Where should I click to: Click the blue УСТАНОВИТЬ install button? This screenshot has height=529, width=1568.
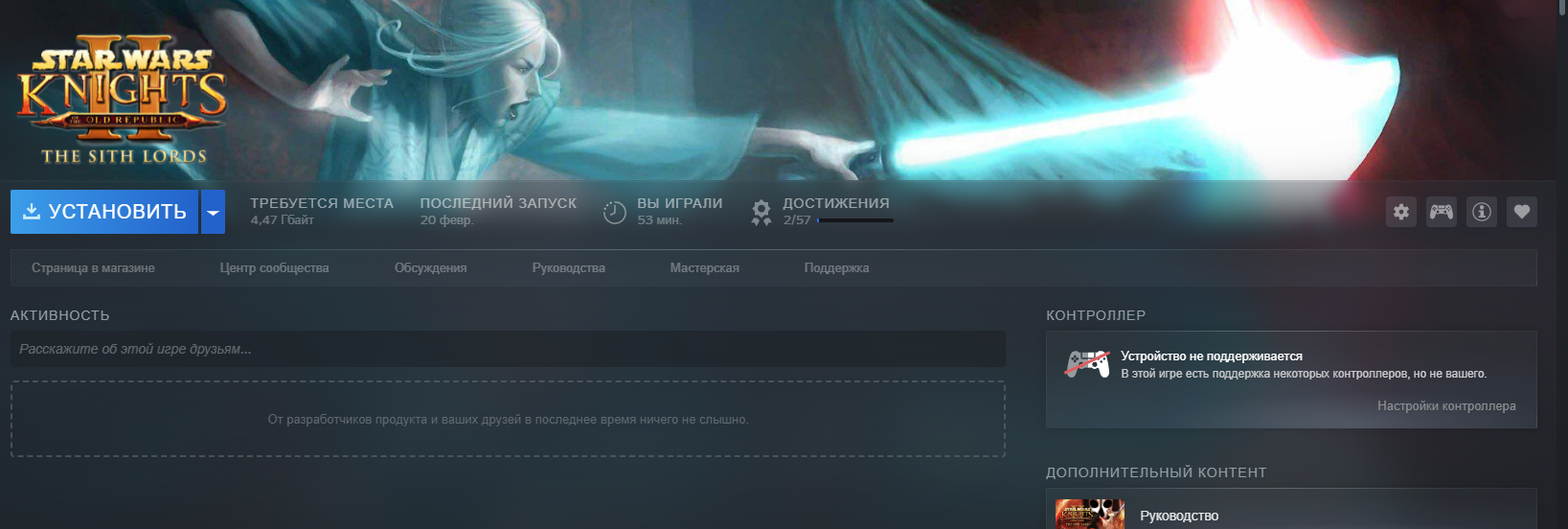click(x=104, y=212)
